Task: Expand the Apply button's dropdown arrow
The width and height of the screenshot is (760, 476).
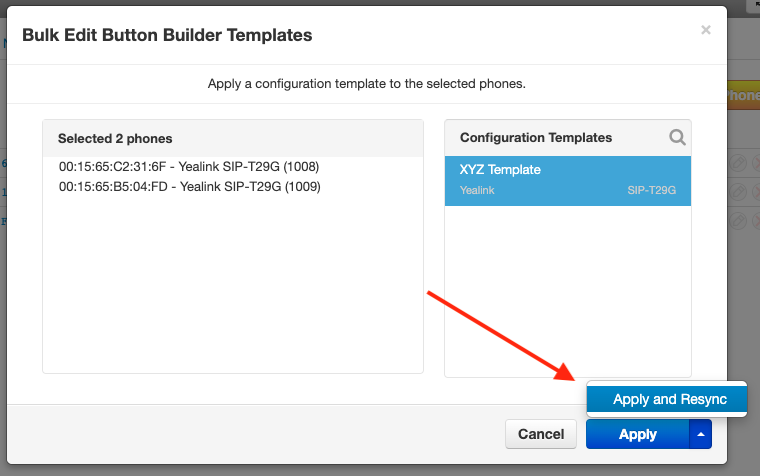Action: [x=700, y=434]
